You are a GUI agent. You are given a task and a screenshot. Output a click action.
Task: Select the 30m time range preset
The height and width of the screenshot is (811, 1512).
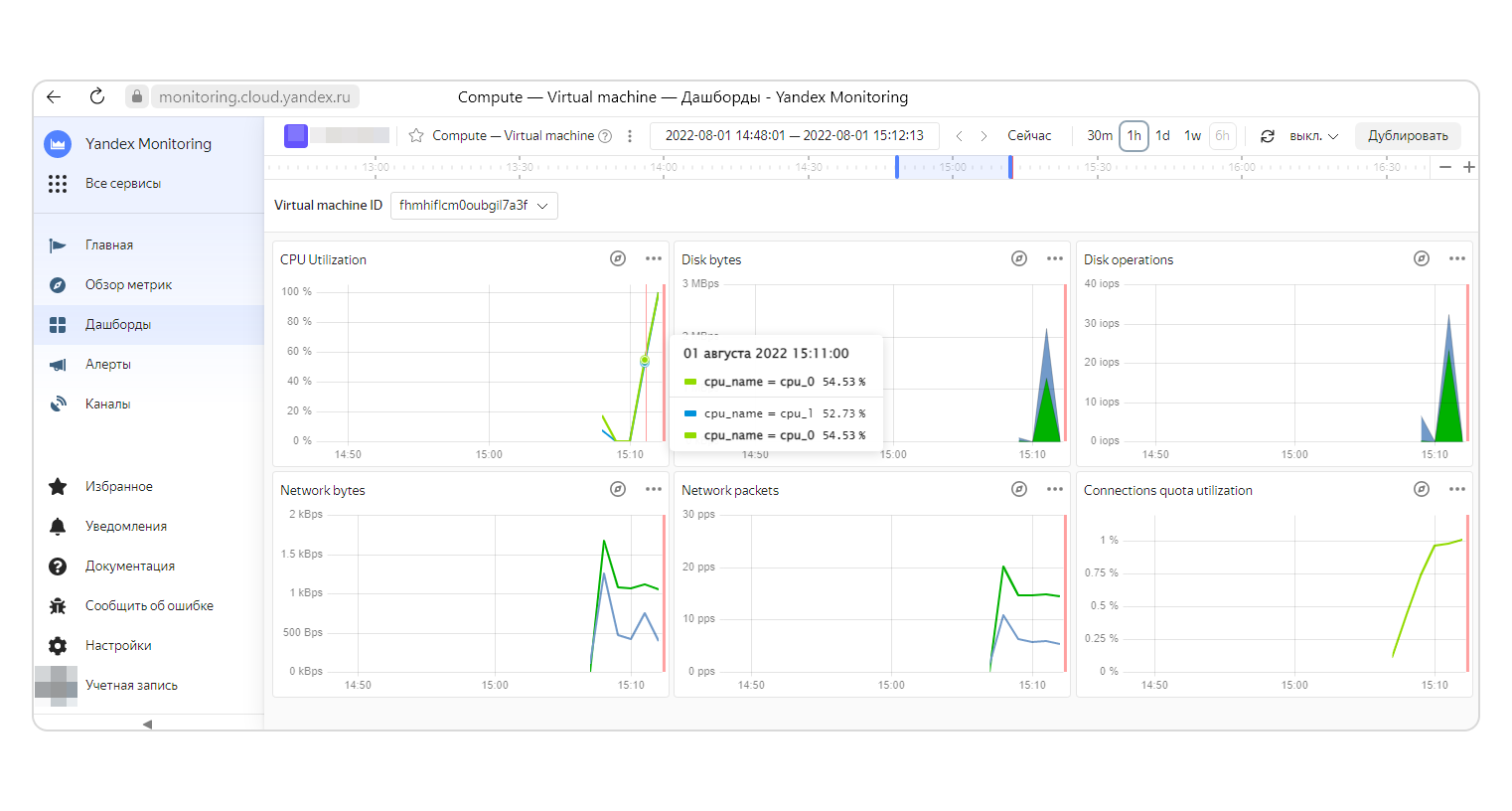1100,136
